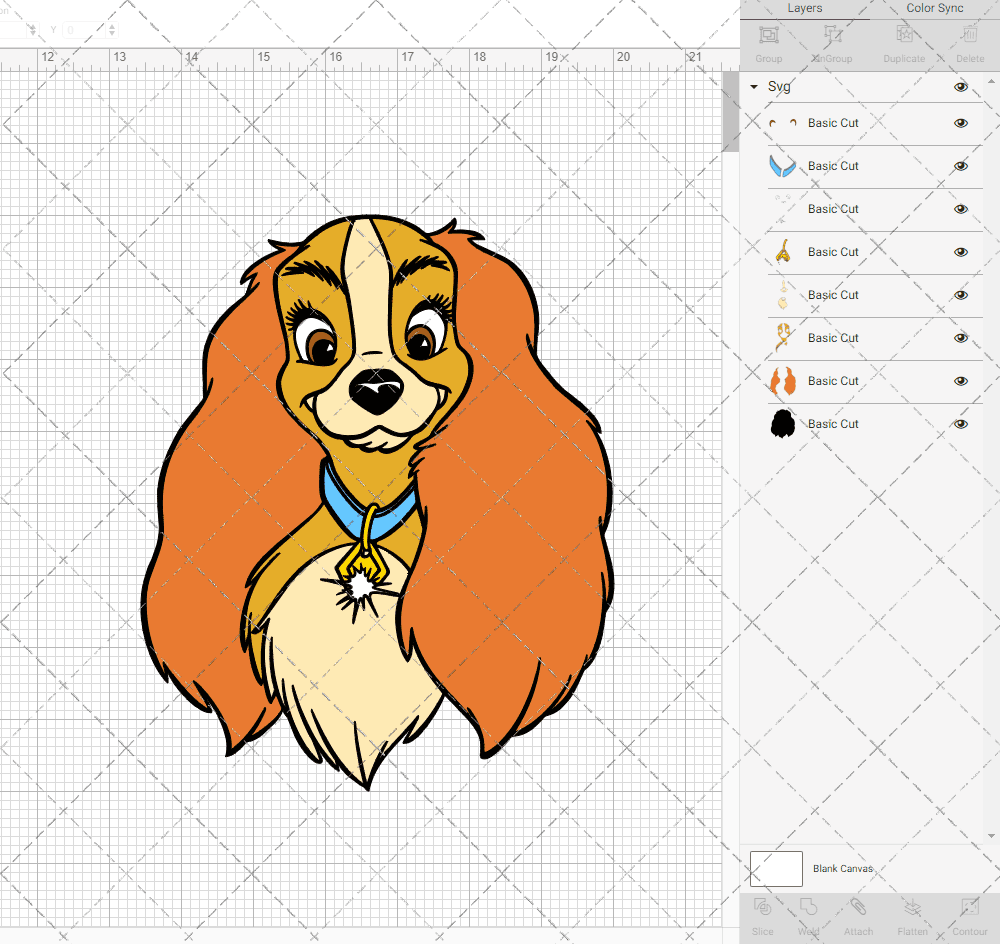Hide the brown eyebrow arcs layer
This screenshot has width=1000, height=944.
coord(960,123)
